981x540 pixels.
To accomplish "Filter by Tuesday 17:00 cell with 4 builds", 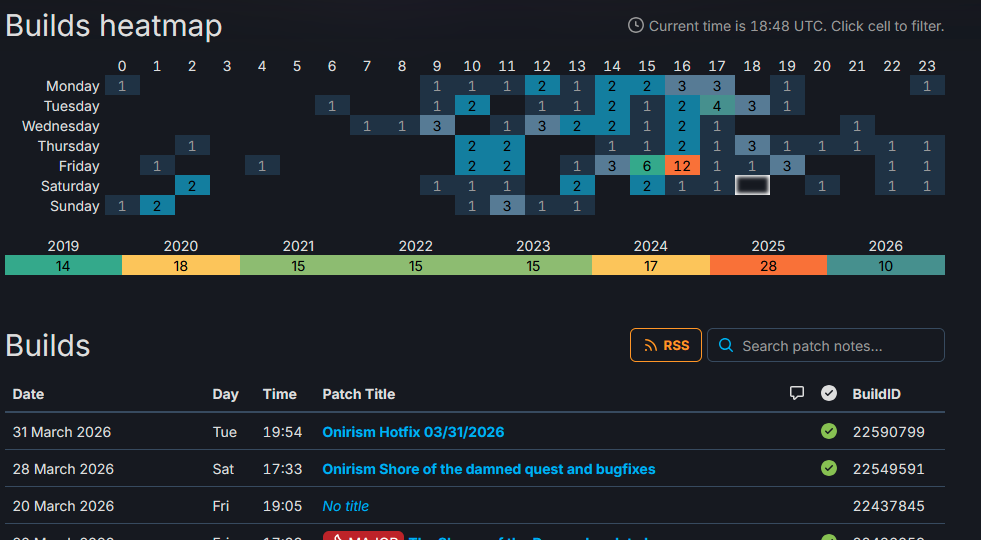I will (x=717, y=106).
